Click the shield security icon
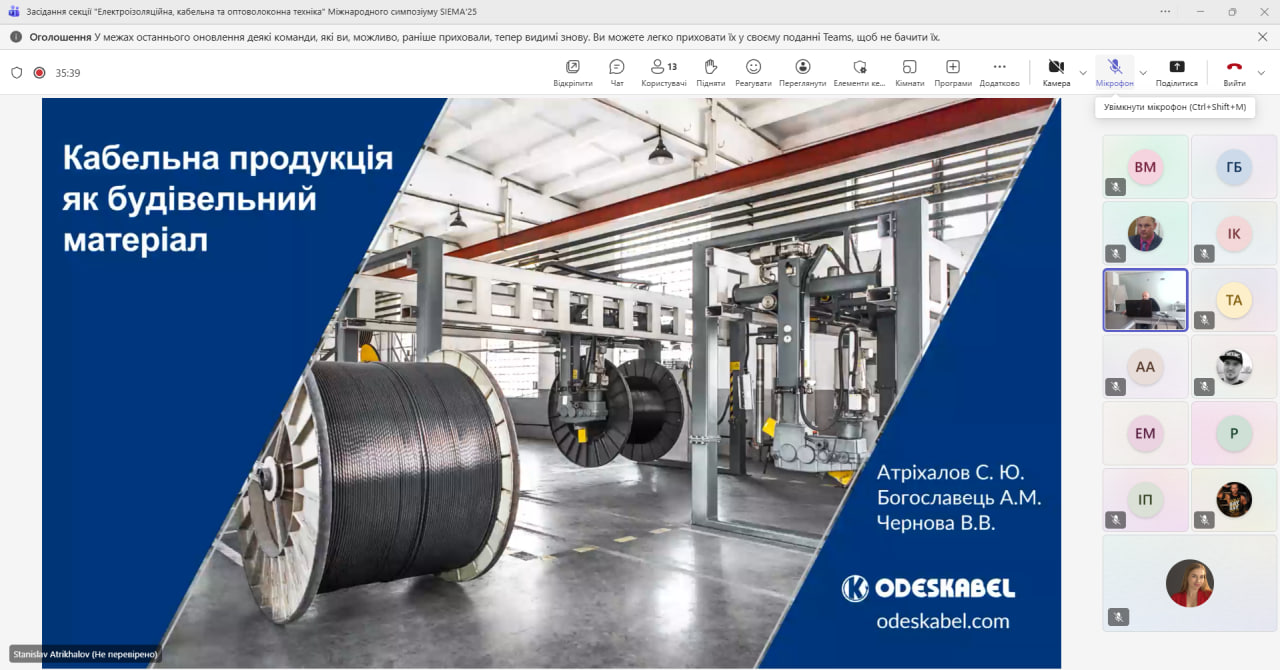 click(x=16, y=73)
